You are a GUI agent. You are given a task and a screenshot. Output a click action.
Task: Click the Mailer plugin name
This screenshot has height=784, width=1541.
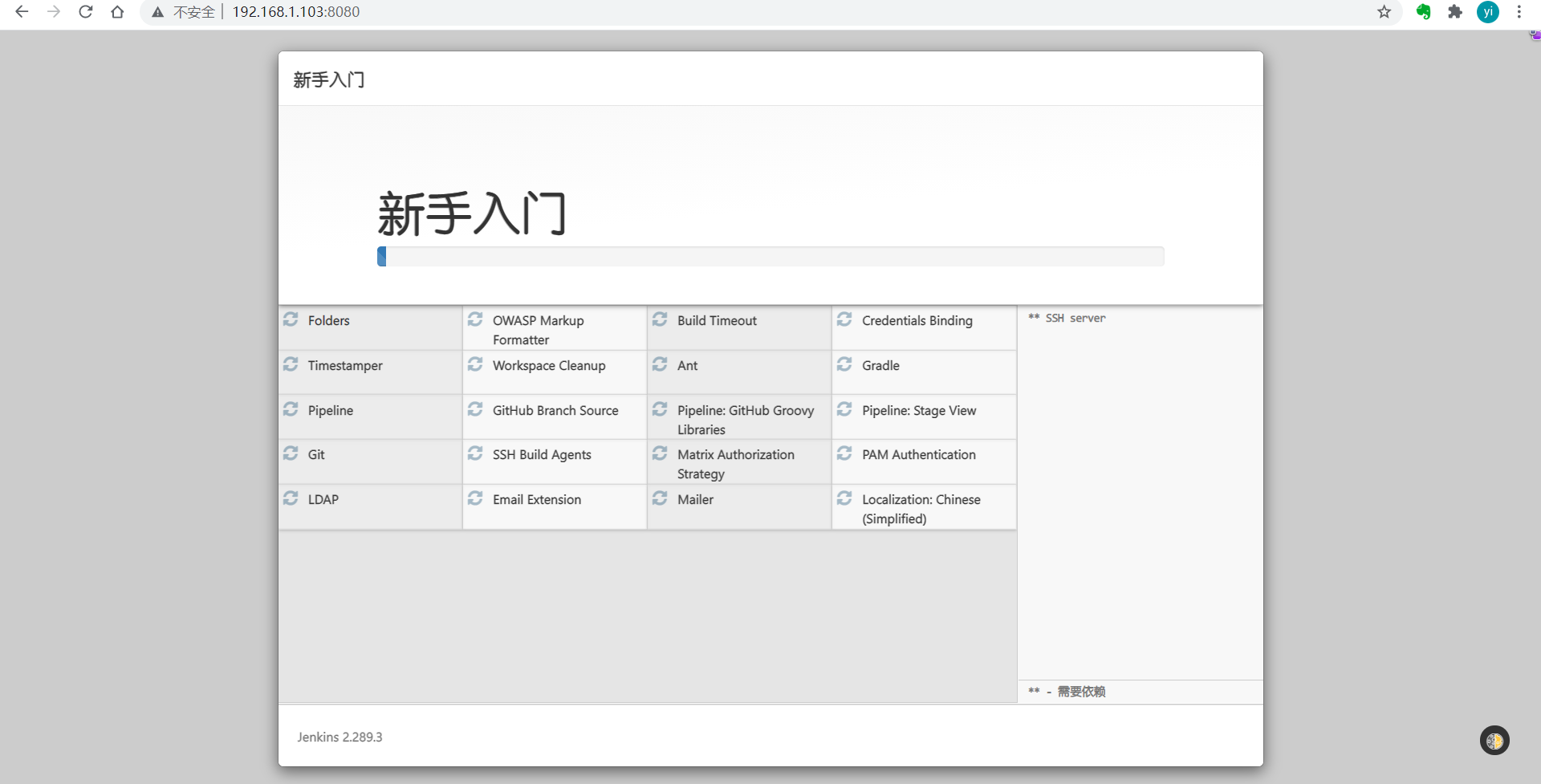pos(695,500)
